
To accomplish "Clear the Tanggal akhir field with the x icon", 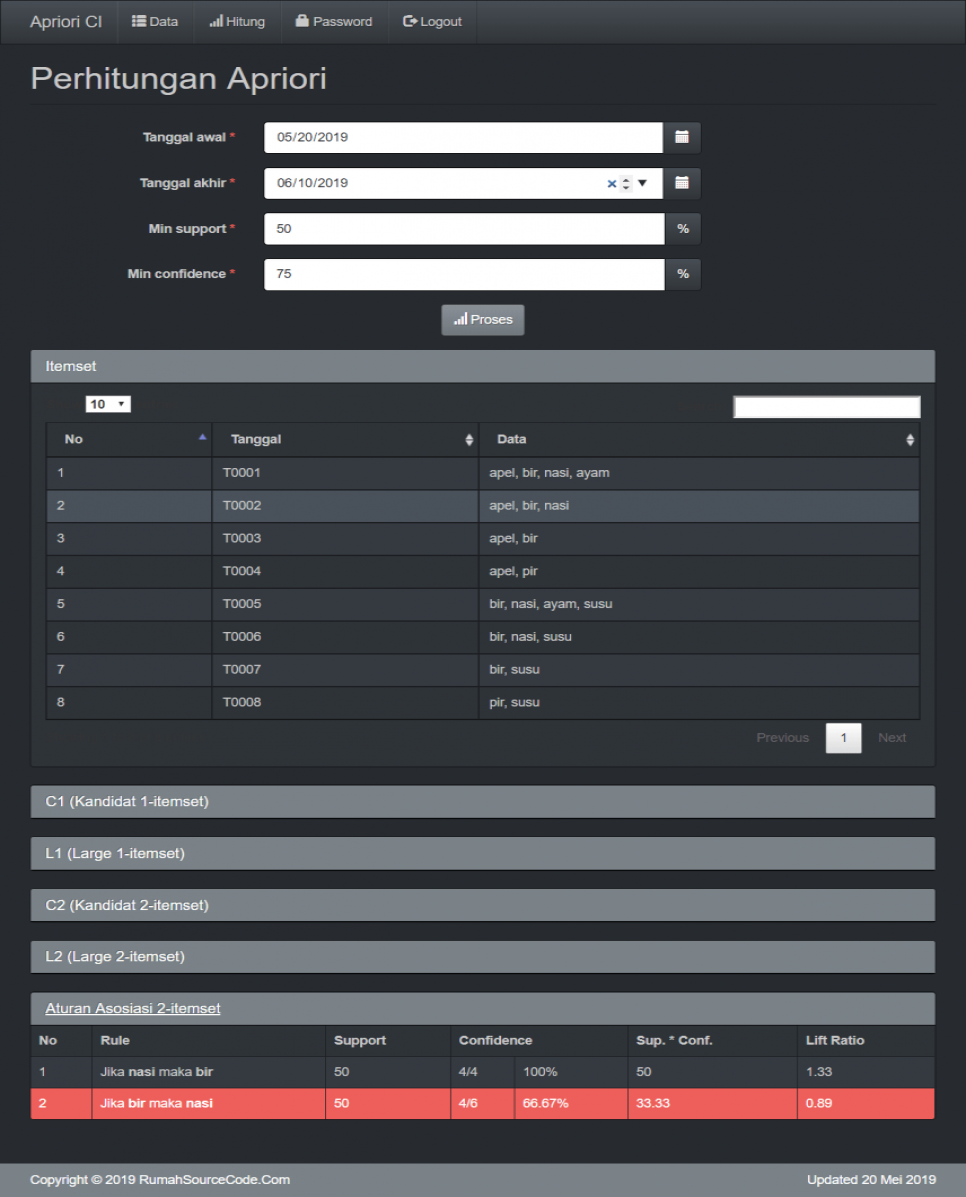I will [x=612, y=183].
